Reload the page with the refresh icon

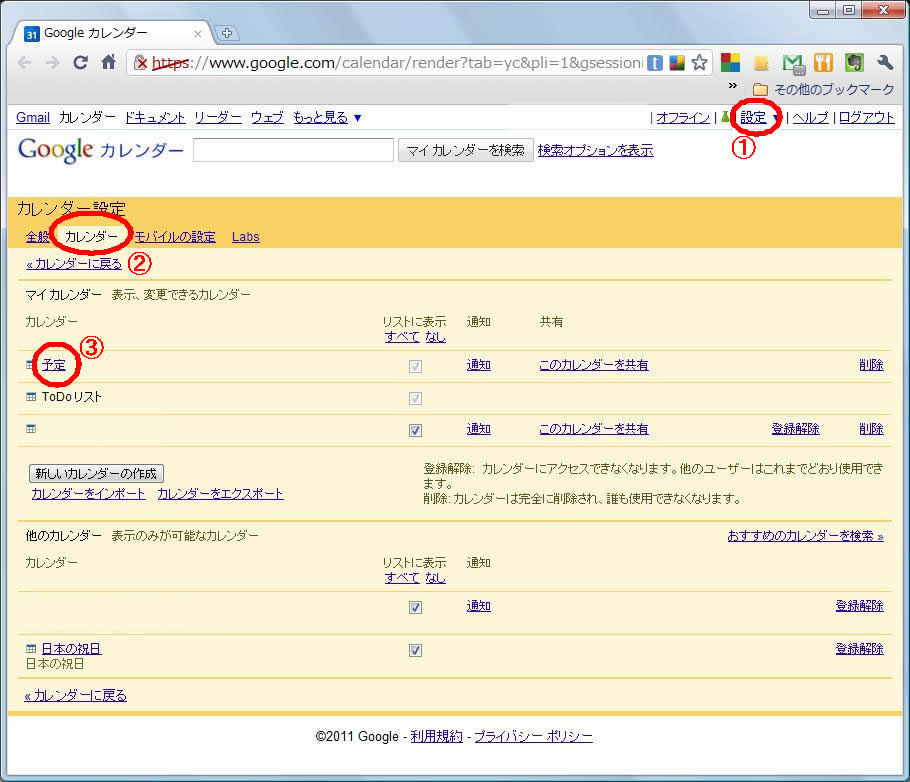point(81,62)
